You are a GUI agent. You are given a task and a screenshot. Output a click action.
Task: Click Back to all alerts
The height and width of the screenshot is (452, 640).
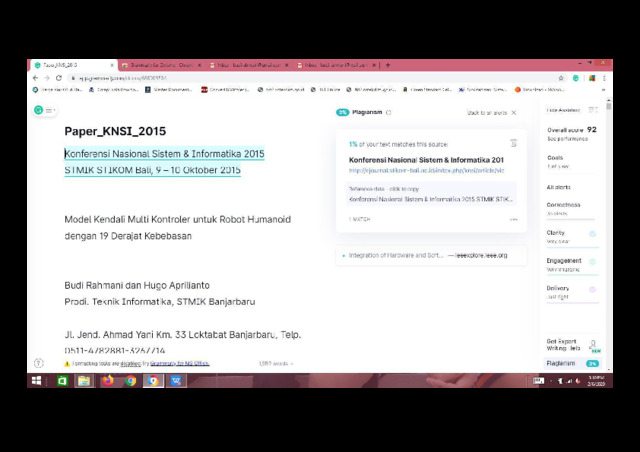[x=487, y=113]
